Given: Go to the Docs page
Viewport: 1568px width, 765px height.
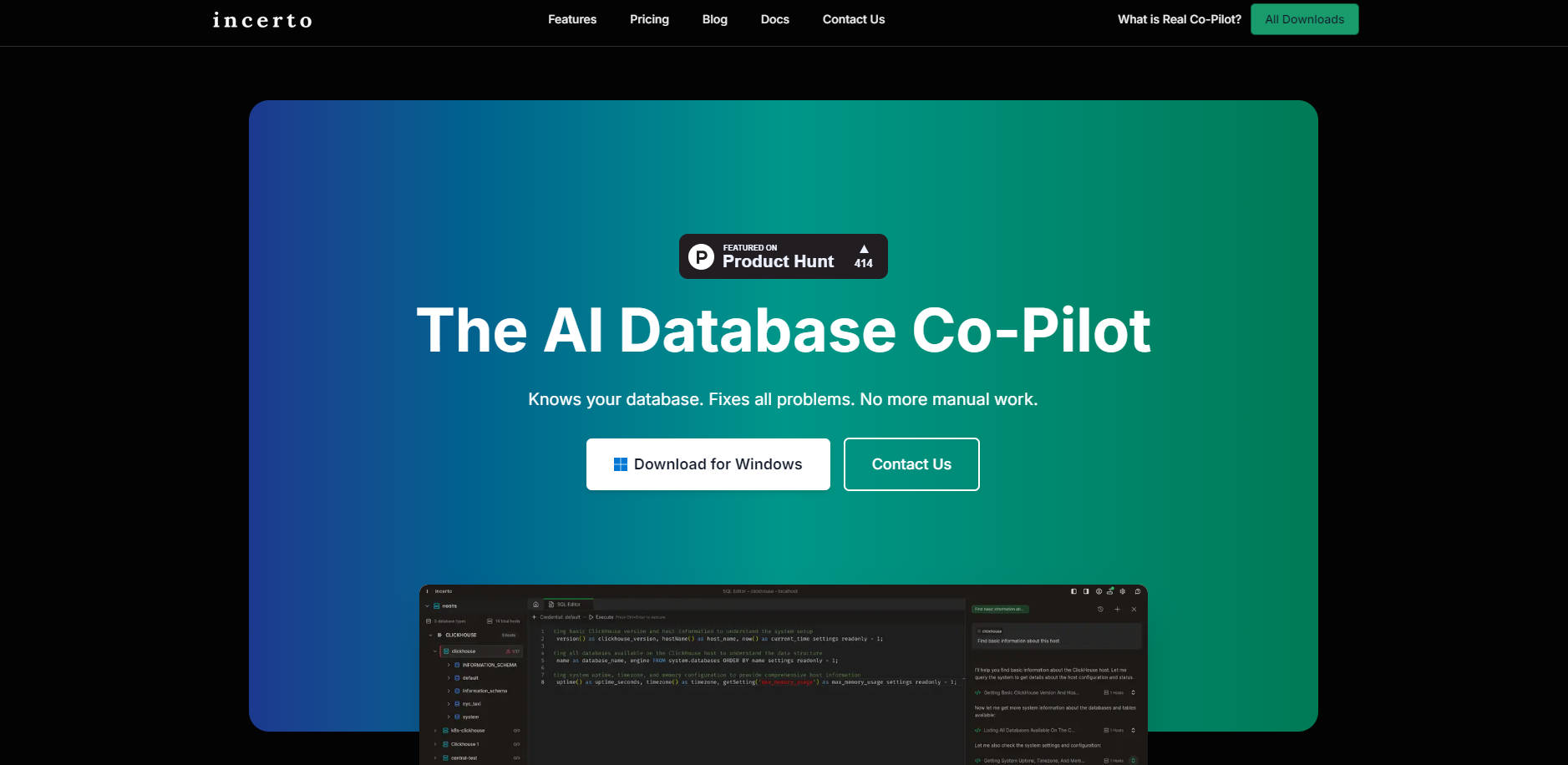Looking at the screenshot, I should 774,19.
